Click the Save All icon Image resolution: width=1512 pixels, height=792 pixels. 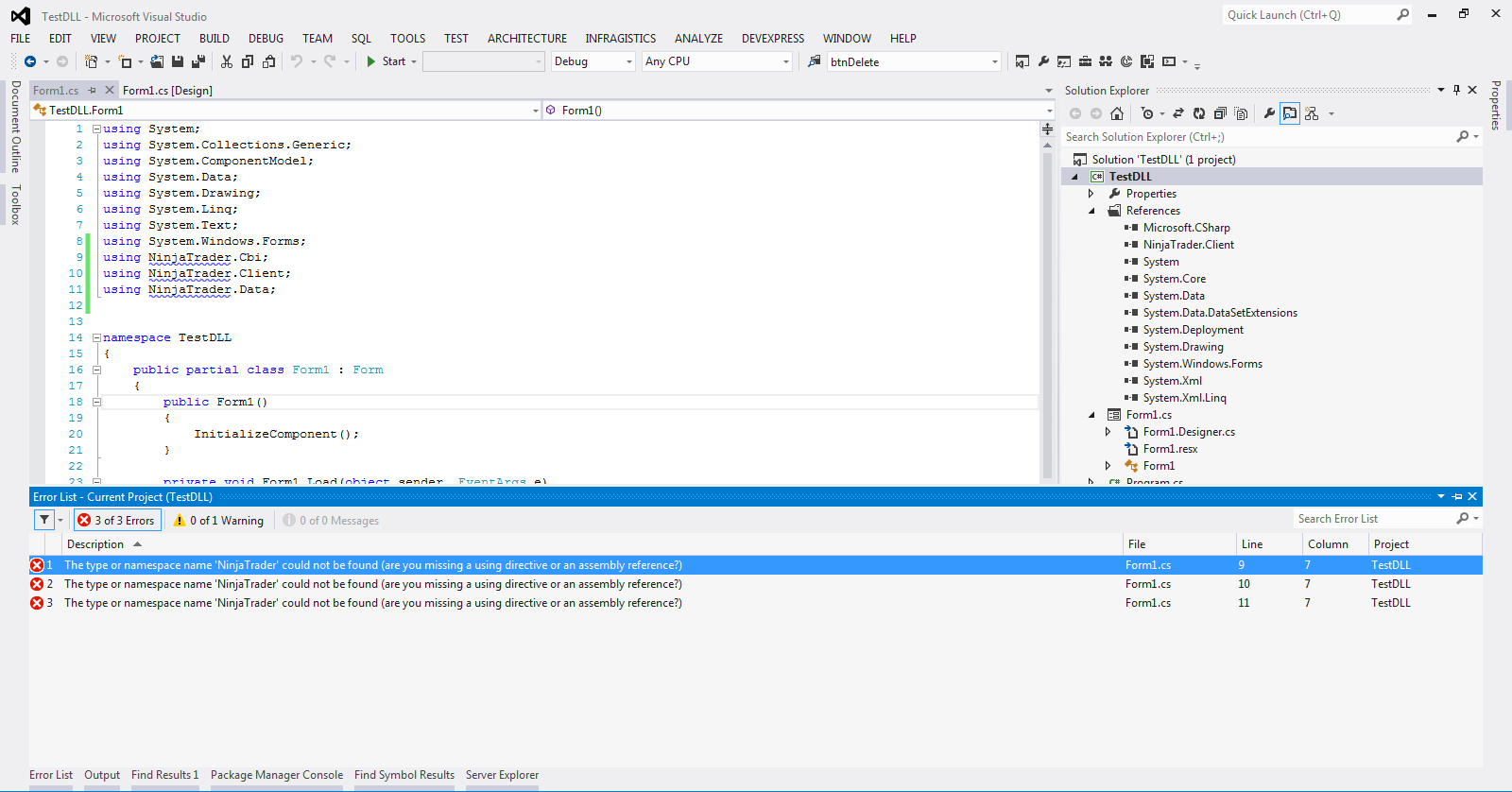click(x=198, y=61)
